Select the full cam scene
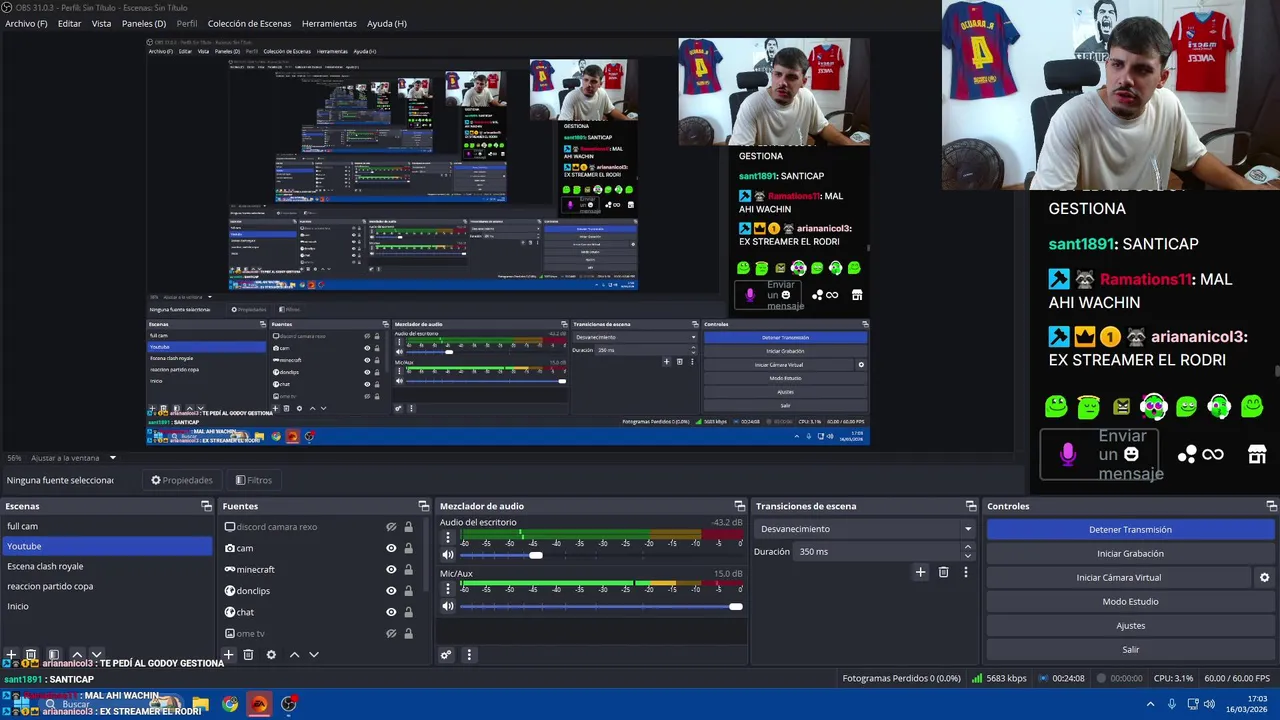Screen dimensions: 1280x720 (107, 526)
